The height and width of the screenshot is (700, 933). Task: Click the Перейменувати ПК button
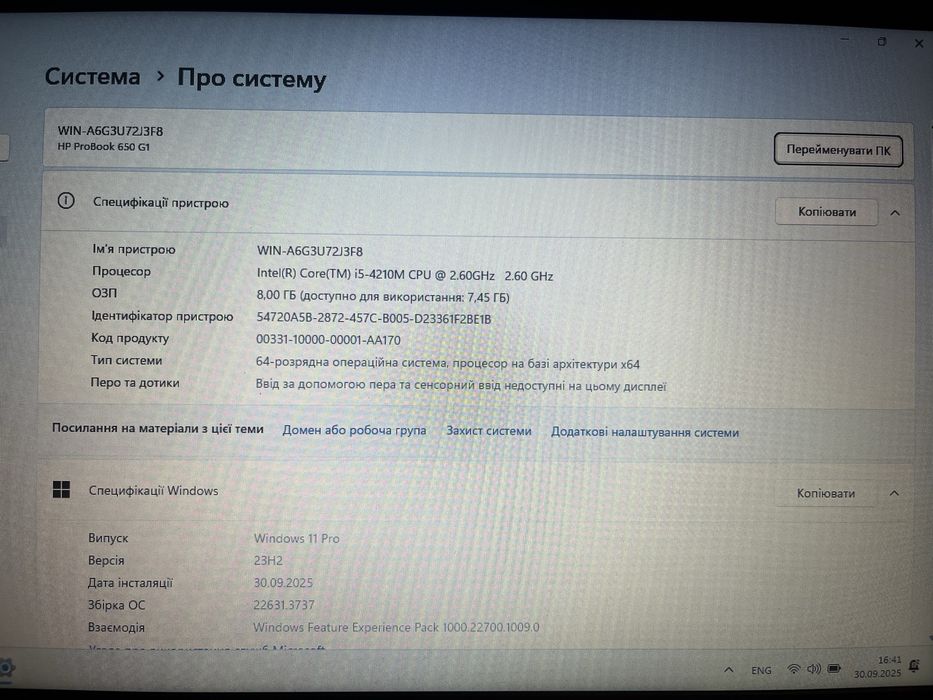[x=838, y=150]
